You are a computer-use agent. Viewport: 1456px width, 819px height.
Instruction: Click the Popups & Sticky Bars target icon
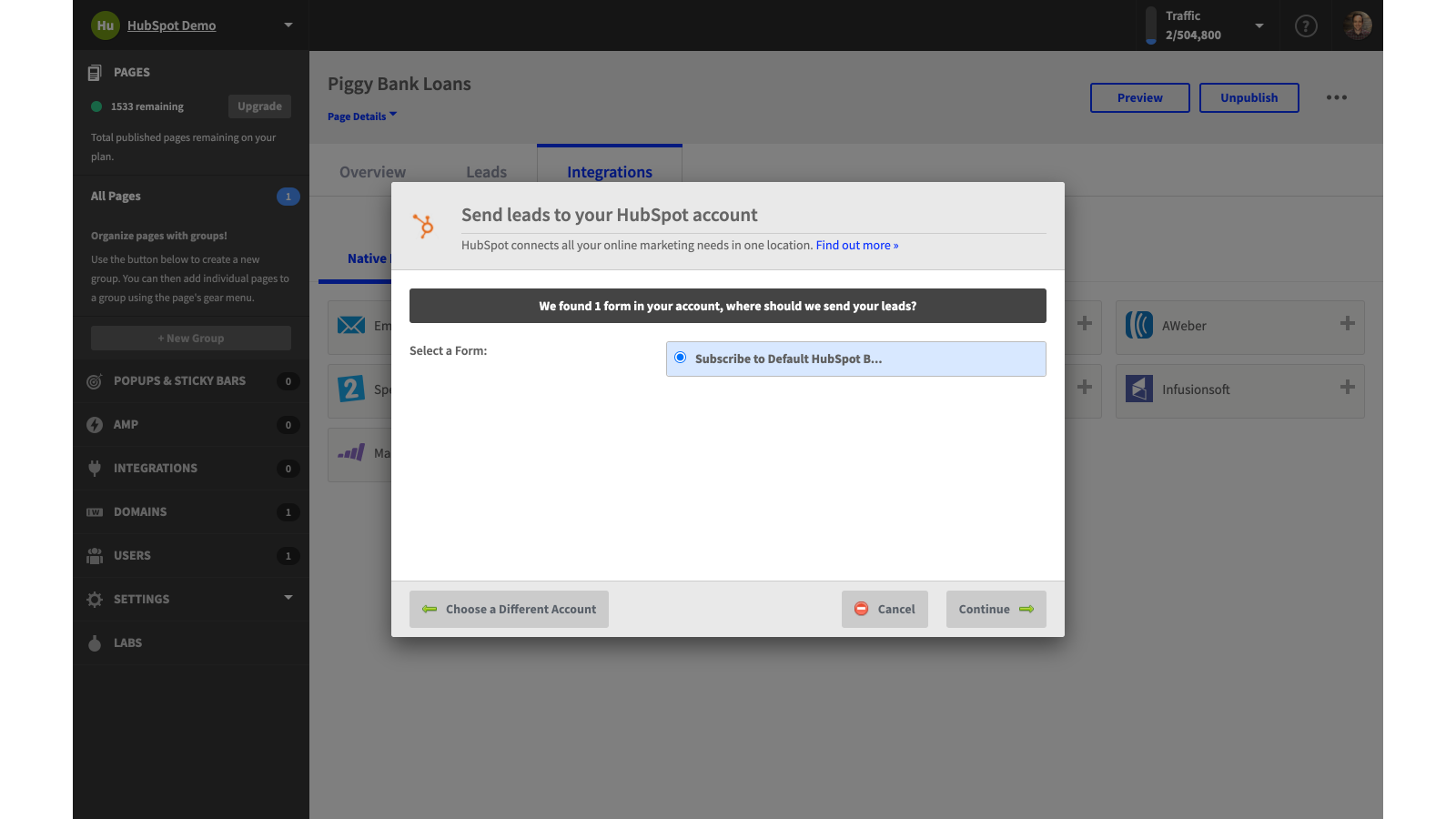pos(95,381)
